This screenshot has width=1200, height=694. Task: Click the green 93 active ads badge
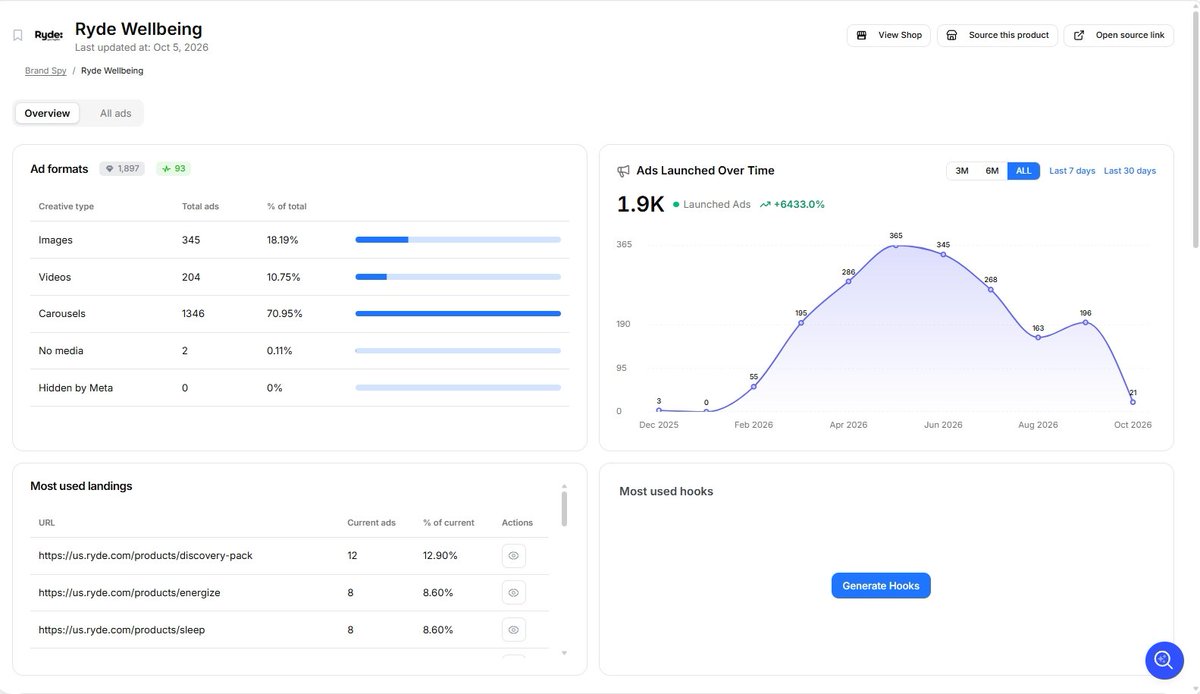click(x=174, y=169)
